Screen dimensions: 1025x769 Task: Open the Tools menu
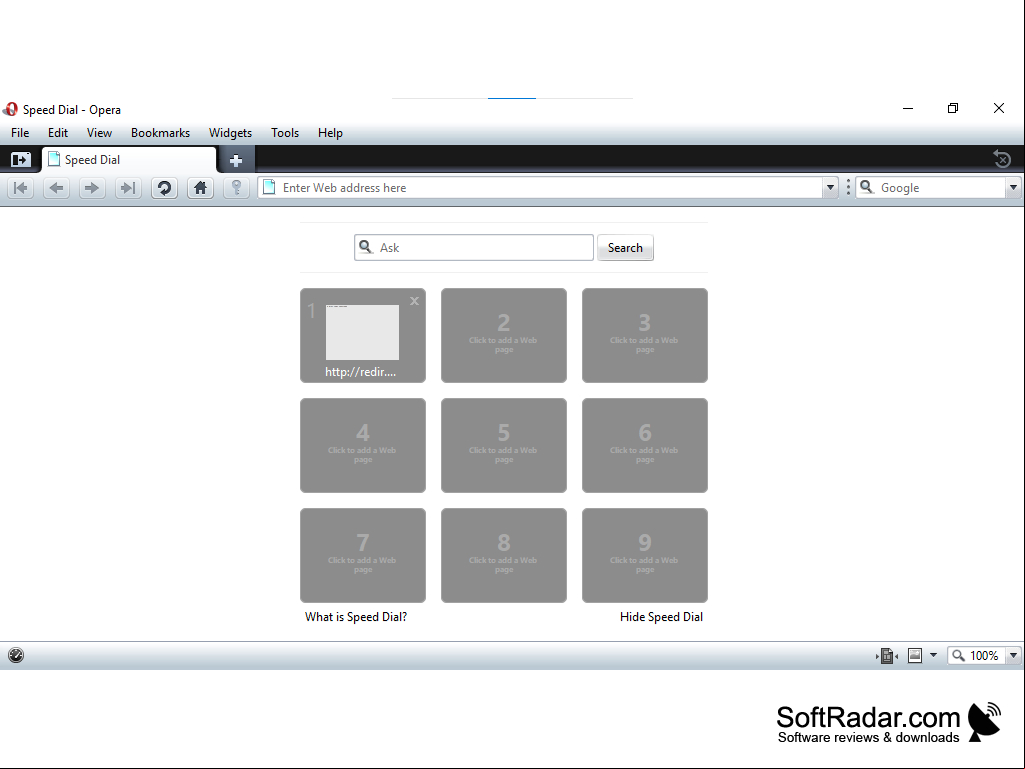tap(285, 133)
